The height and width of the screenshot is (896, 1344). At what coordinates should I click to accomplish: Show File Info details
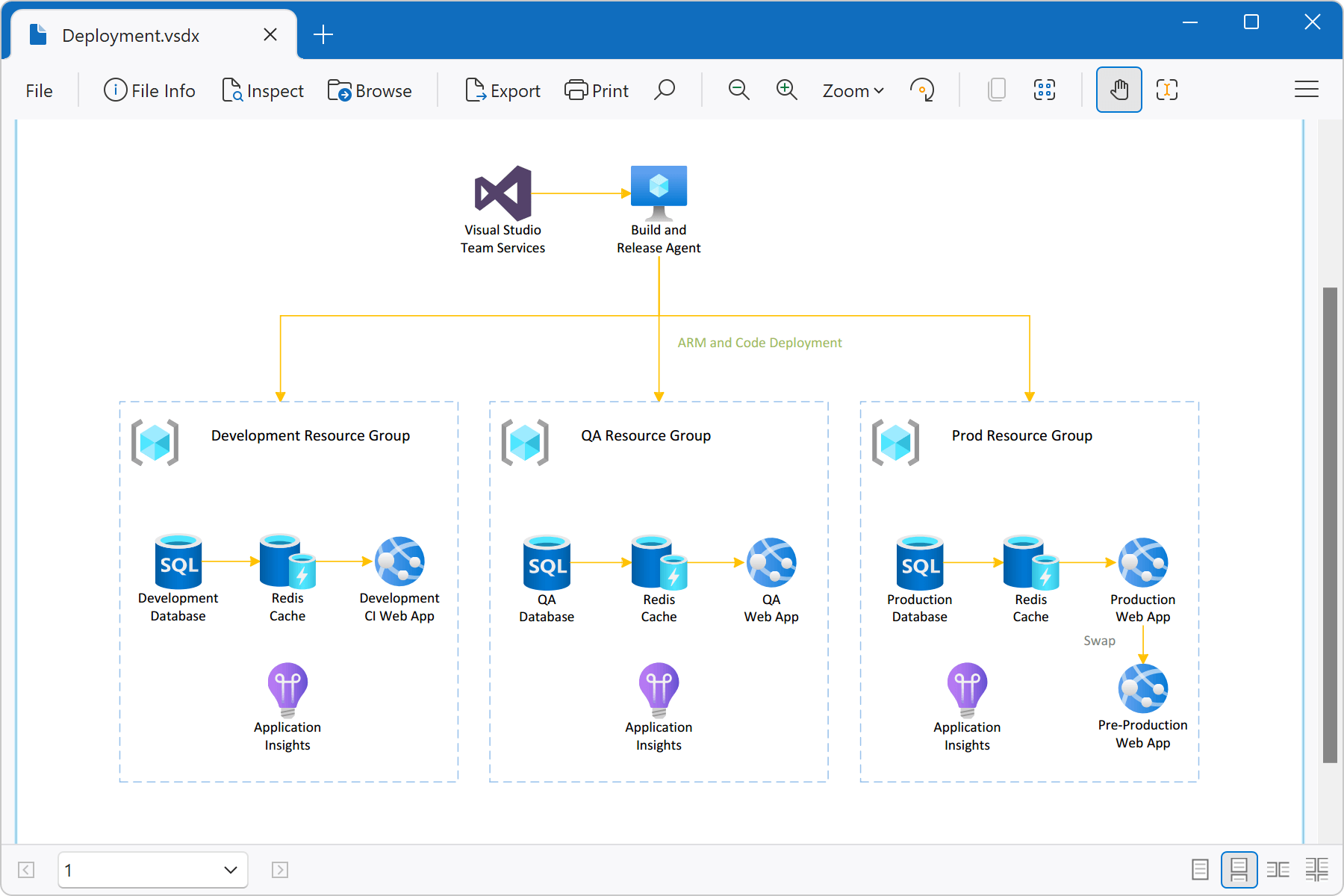(x=149, y=90)
